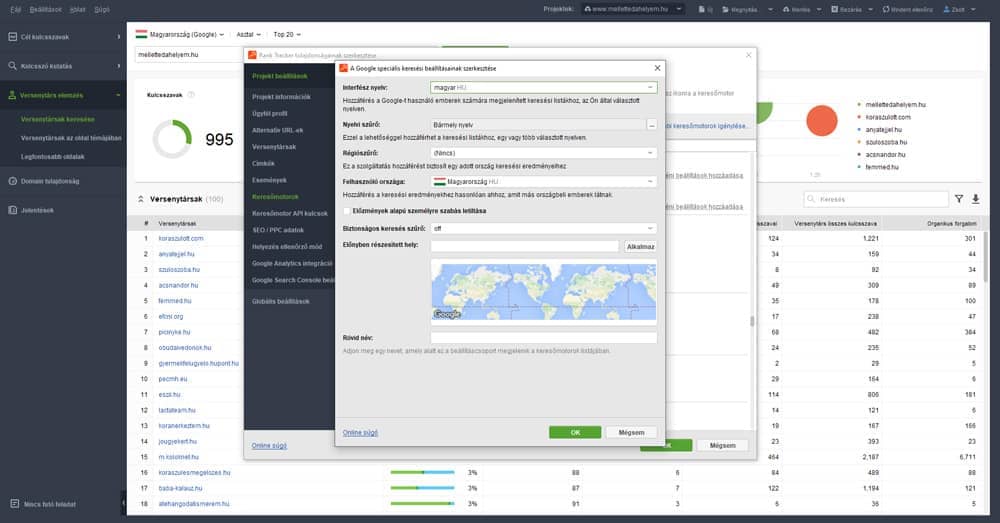This screenshot has width=1000, height=523.
Task: Click the user account icon in the top bar
Action: (946, 9)
